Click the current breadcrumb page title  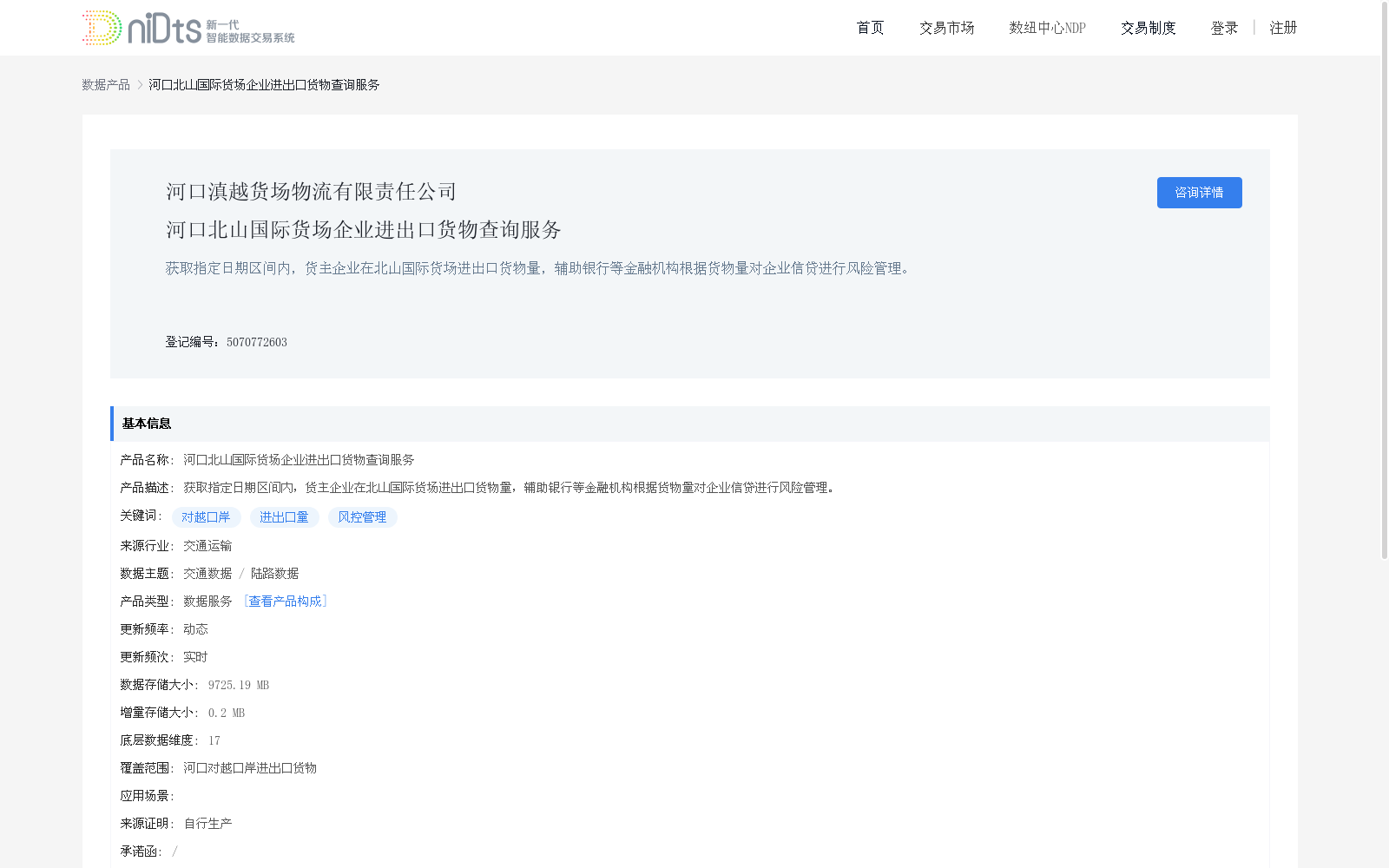(x=264, y=84)
